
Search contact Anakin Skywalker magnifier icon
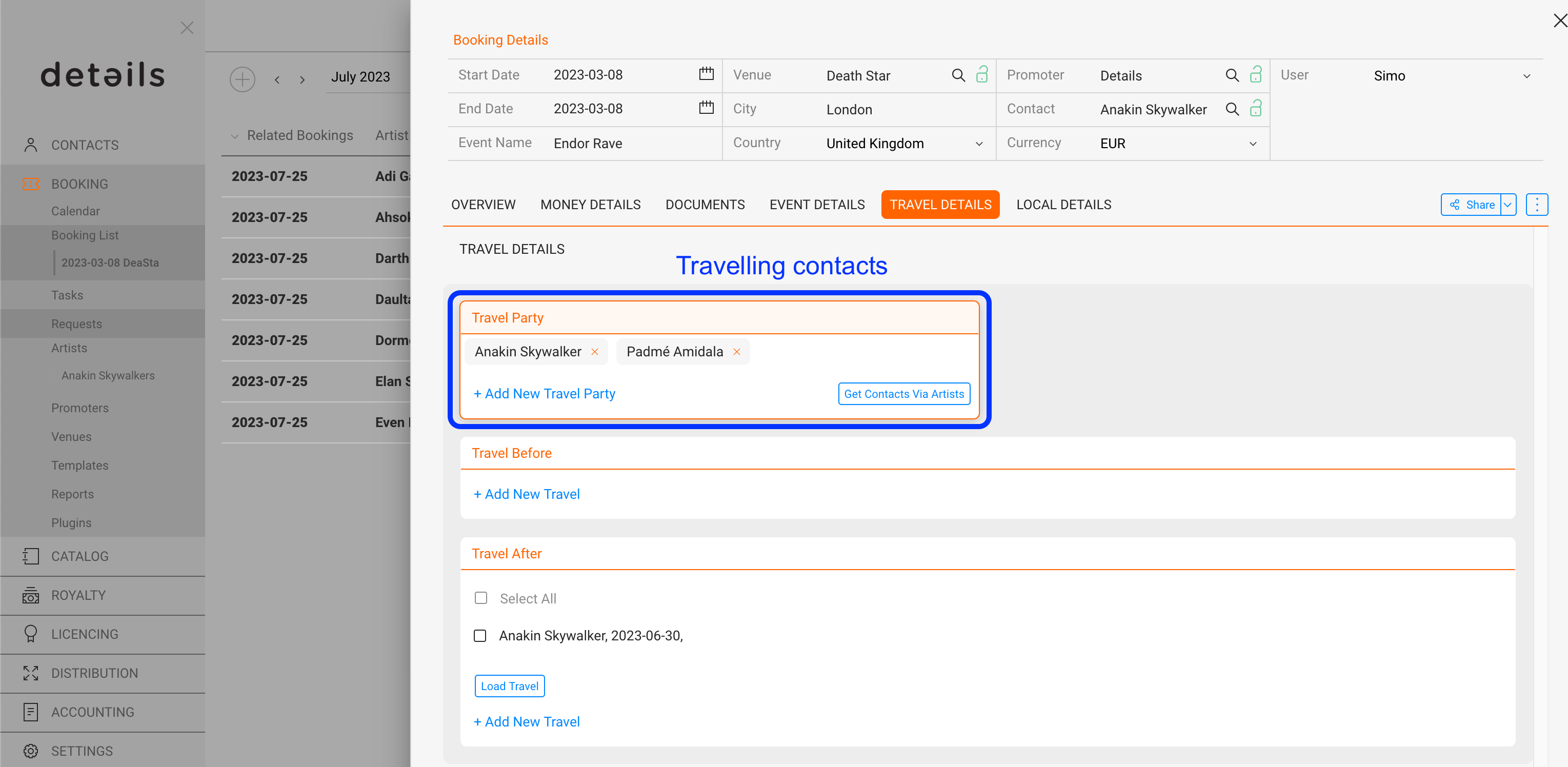pos(1232,109)
